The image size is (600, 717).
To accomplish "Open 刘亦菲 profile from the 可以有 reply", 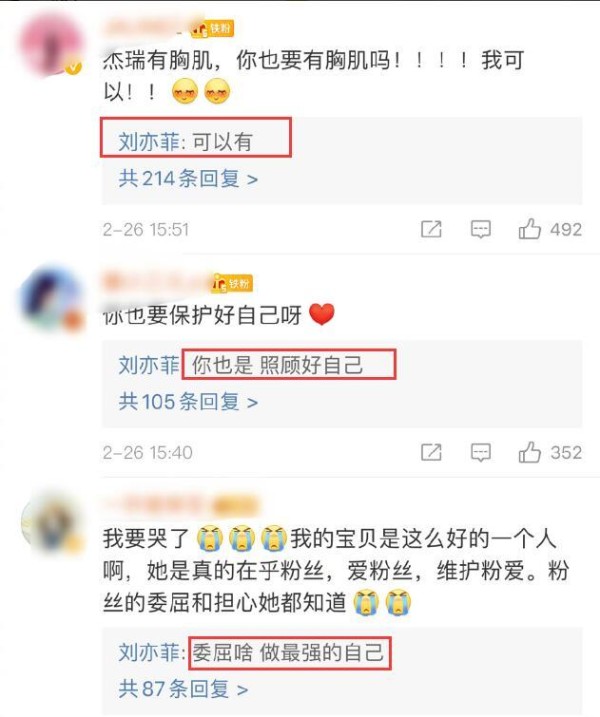I will click(149, 141).
